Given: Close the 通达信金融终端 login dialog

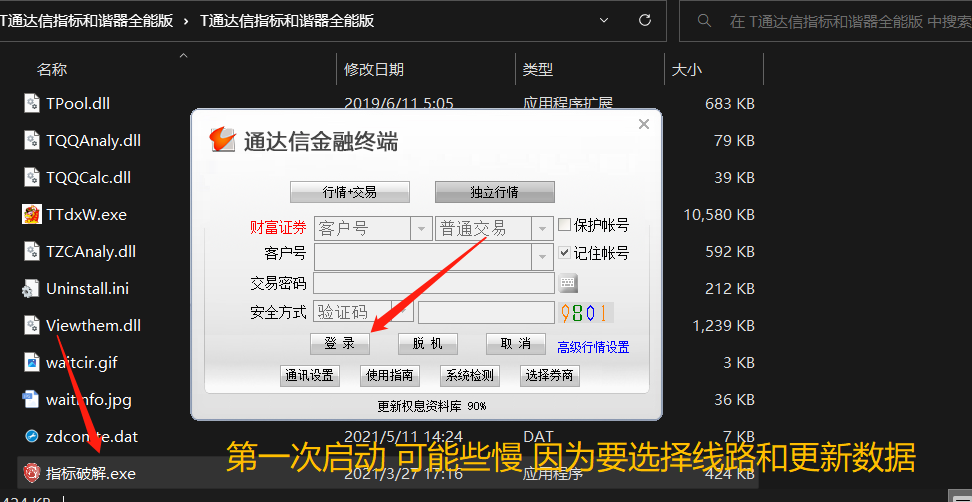Looking at the screenshot, I should (644, 124).
